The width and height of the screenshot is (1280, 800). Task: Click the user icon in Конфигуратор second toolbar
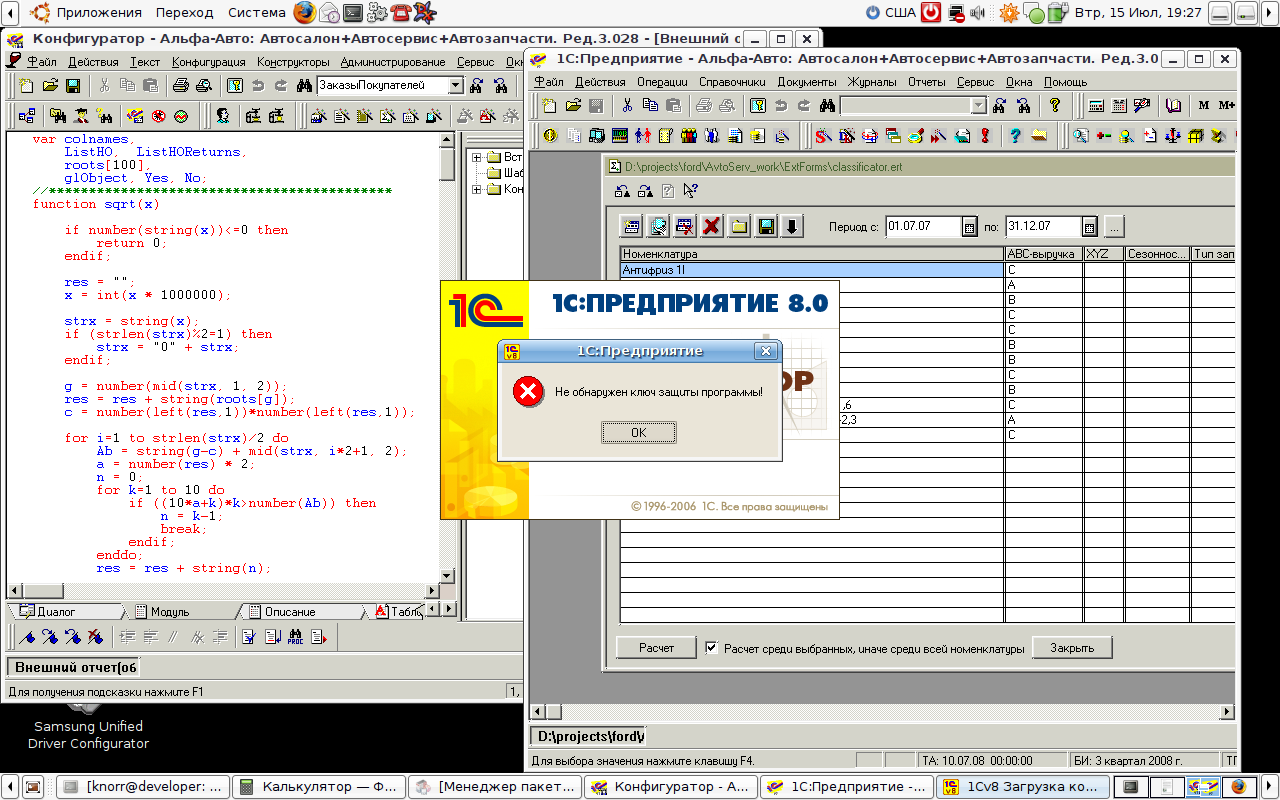(223, 116)
